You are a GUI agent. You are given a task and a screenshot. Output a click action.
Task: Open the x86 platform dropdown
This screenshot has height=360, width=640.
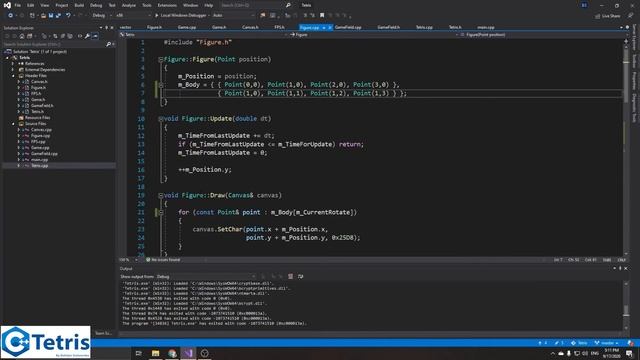pyautogui.click(x=132, y=16)
